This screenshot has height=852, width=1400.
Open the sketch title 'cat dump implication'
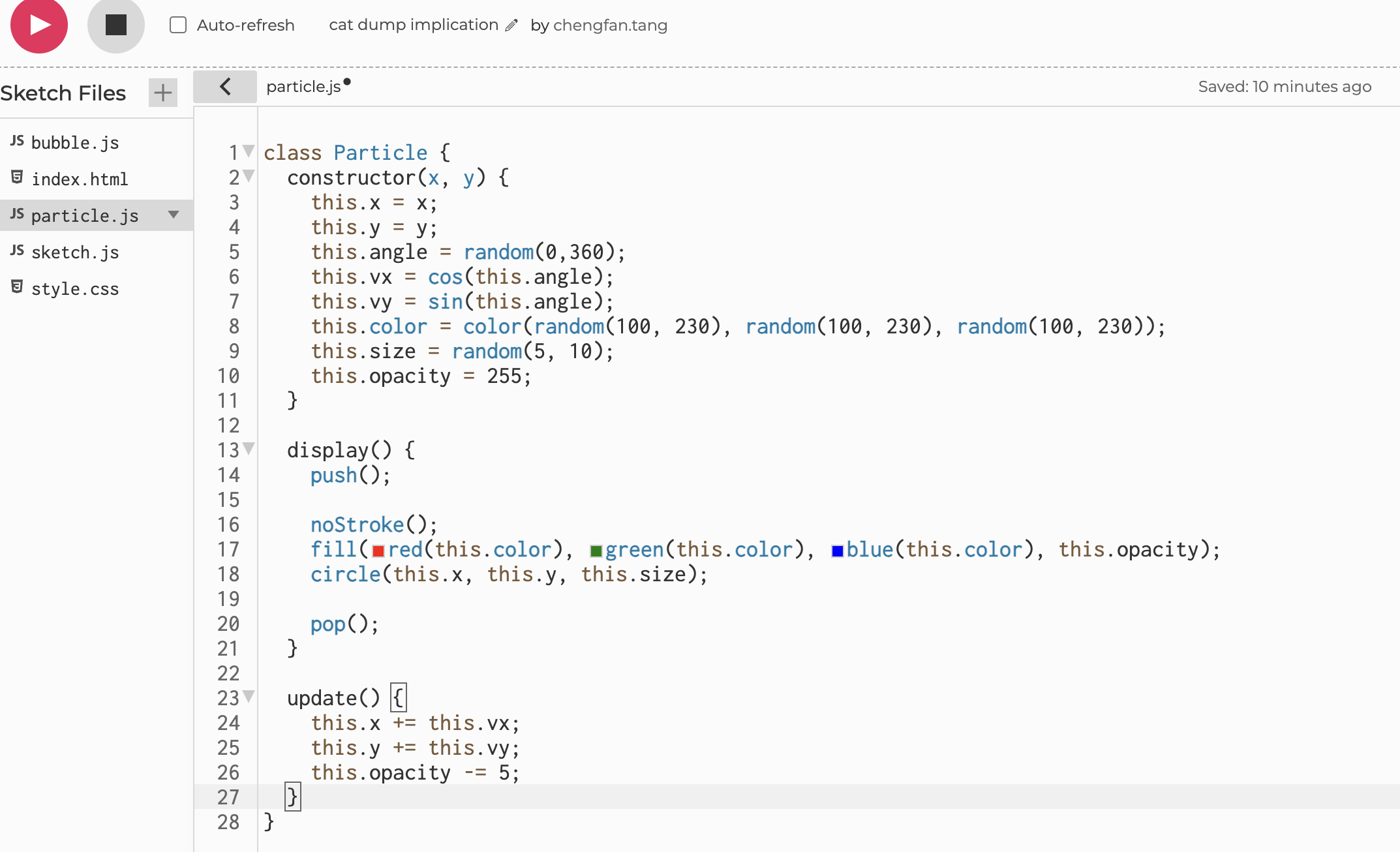(414, 25)
